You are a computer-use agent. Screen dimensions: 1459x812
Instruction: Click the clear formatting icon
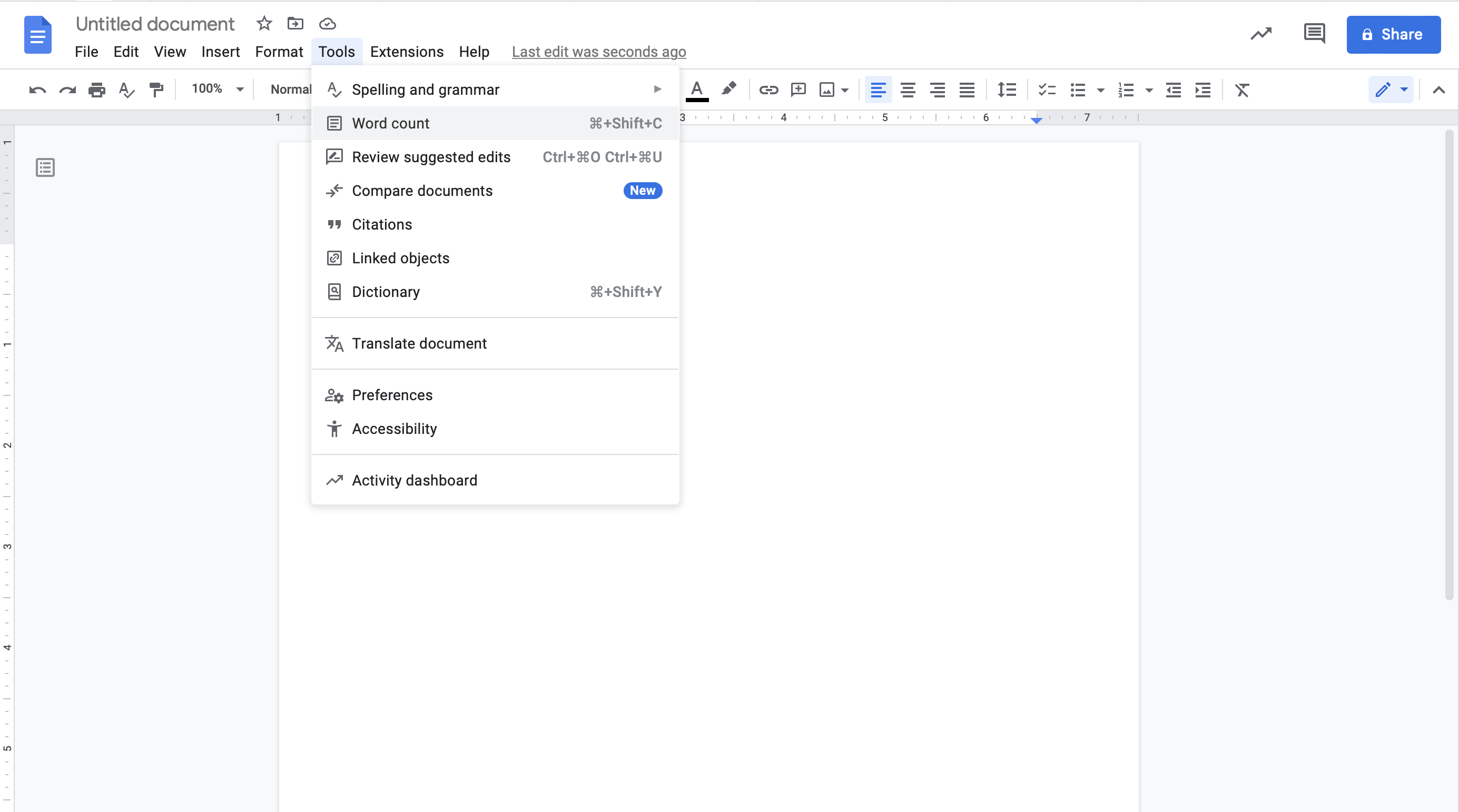click(1242, 89)
